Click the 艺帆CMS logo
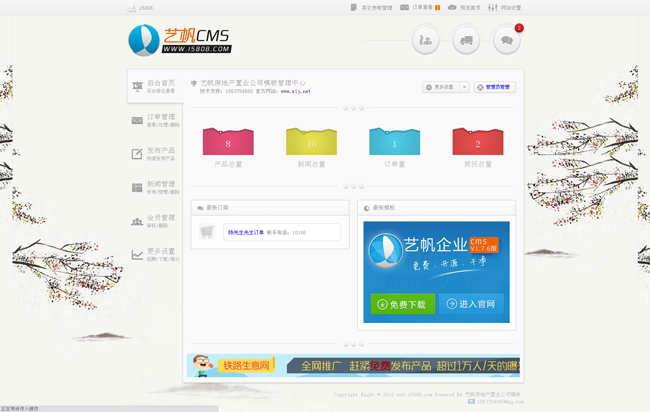650x412 pixels. click(x=180, y=40)
